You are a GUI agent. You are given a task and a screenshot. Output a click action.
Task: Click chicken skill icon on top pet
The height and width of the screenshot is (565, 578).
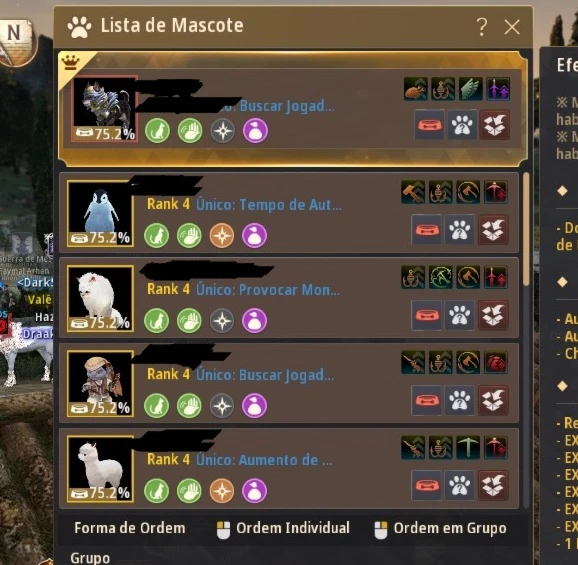(x=416, y=89)
